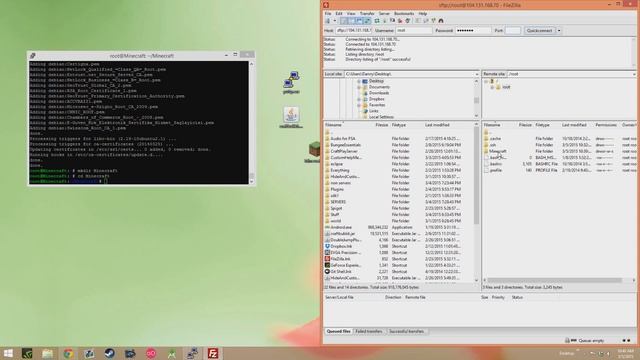Open the Local site path dropdown
Screen dimensions: 640x360
click(476, 74)
